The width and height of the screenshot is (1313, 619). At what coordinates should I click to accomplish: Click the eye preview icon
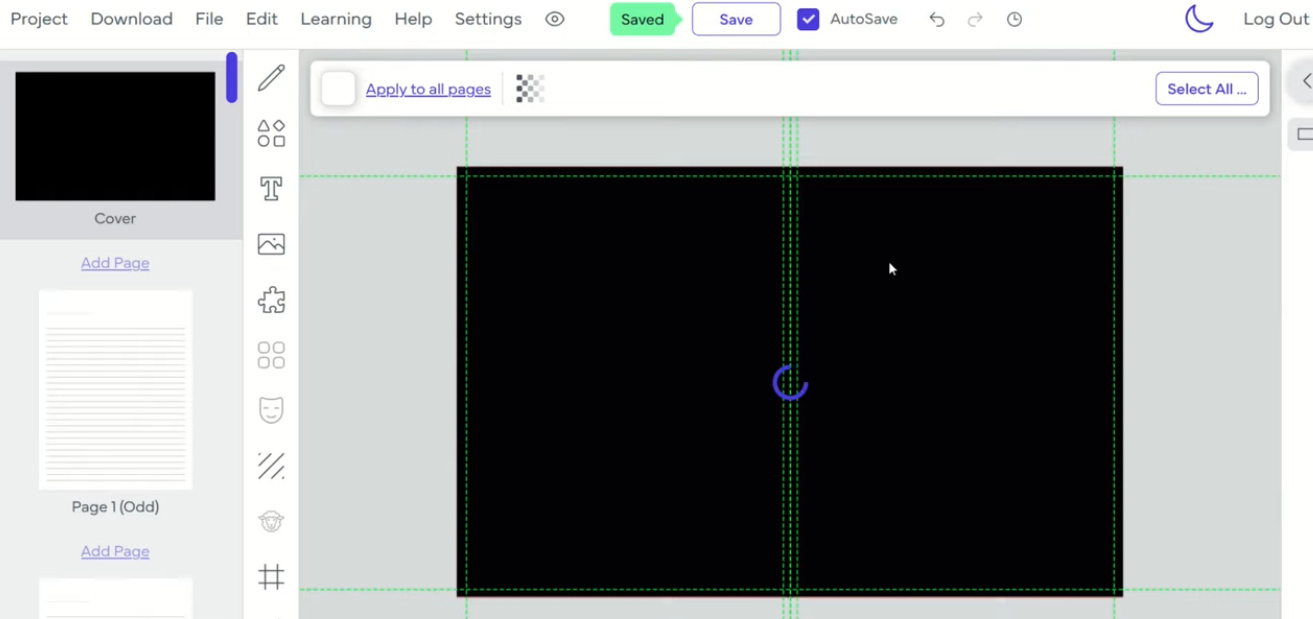555,19
